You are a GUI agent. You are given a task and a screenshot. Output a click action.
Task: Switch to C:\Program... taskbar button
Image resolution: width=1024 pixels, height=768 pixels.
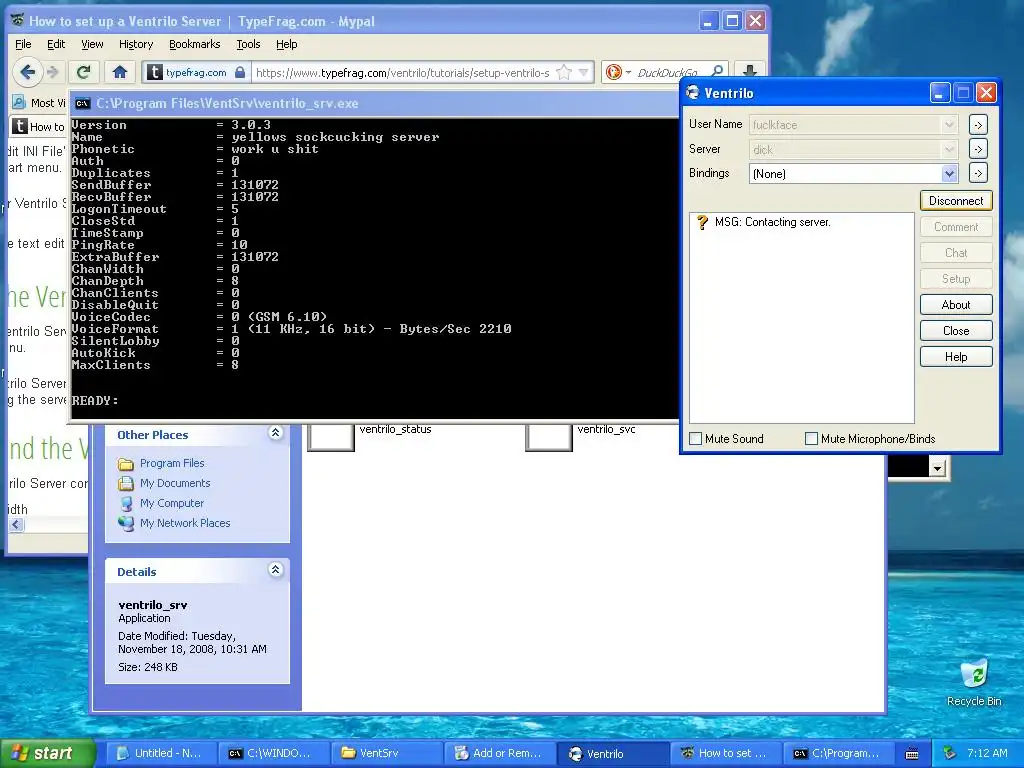[x=837, y=753]
